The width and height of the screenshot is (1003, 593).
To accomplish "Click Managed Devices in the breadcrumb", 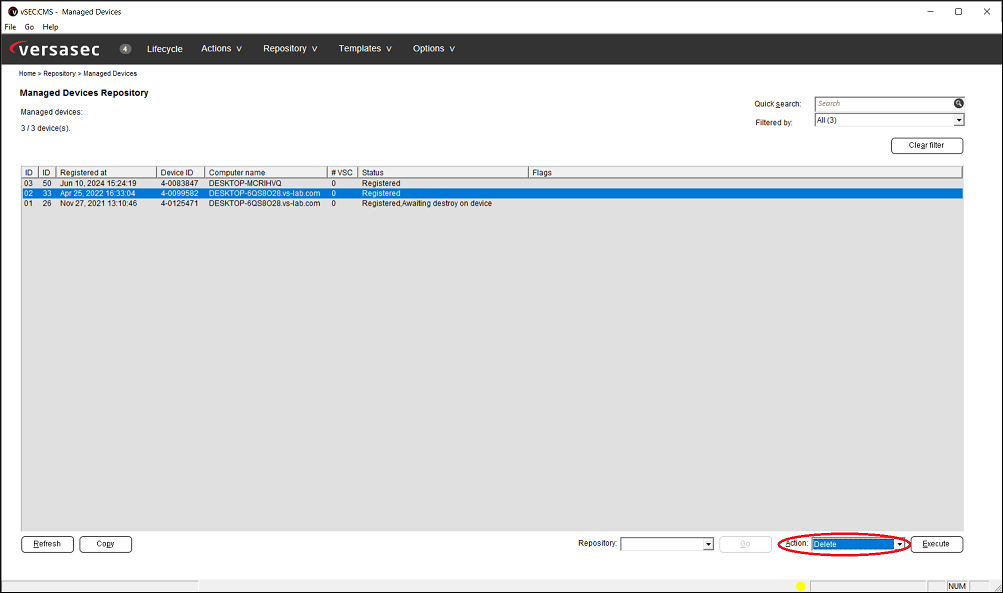I will pos(110,74).
